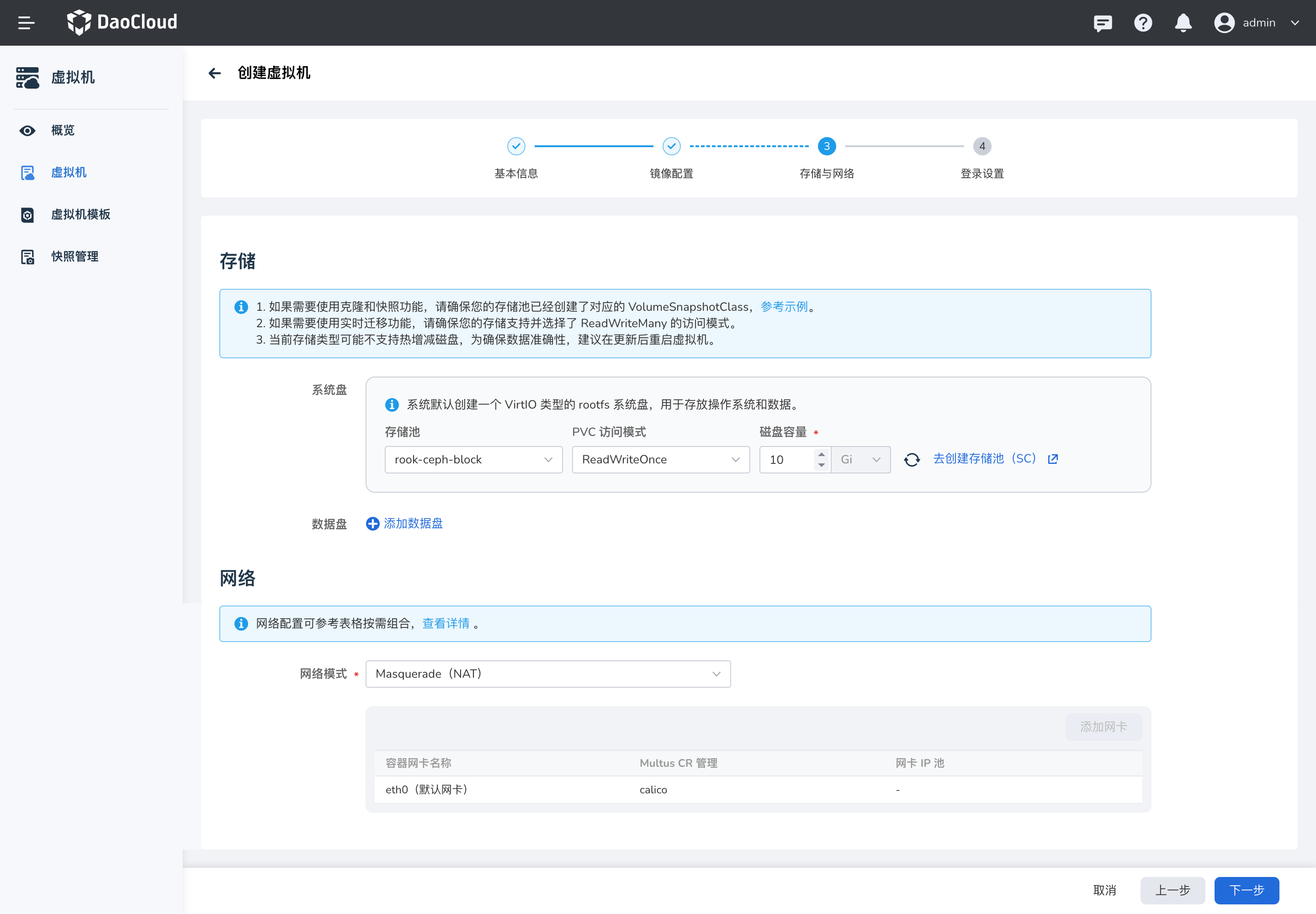Open the hamburger navigation menu
The height and width of the screenshot is (914, 1316).
tap(27, 23)
